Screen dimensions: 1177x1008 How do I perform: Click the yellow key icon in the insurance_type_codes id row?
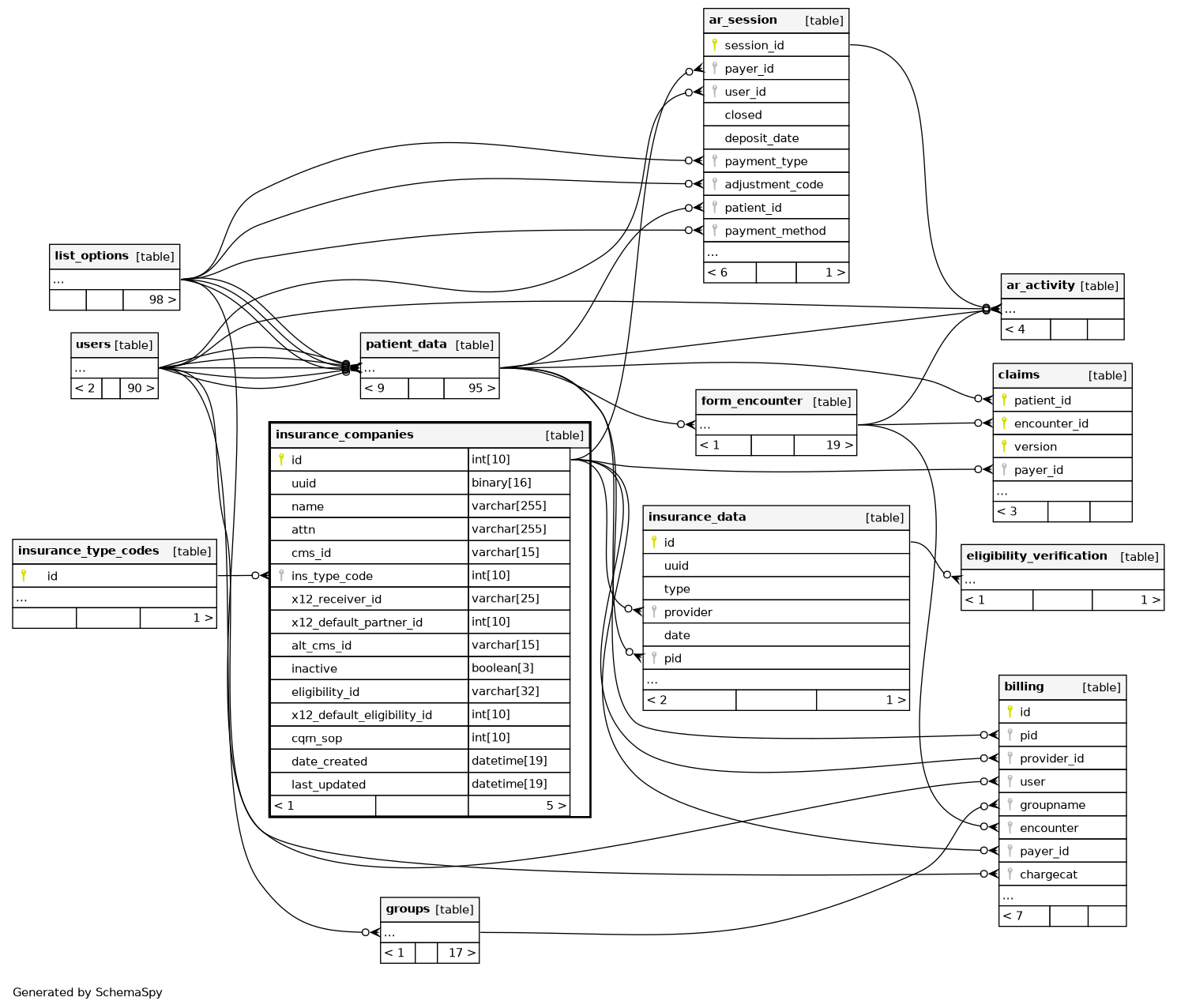[x=24, y=576]
